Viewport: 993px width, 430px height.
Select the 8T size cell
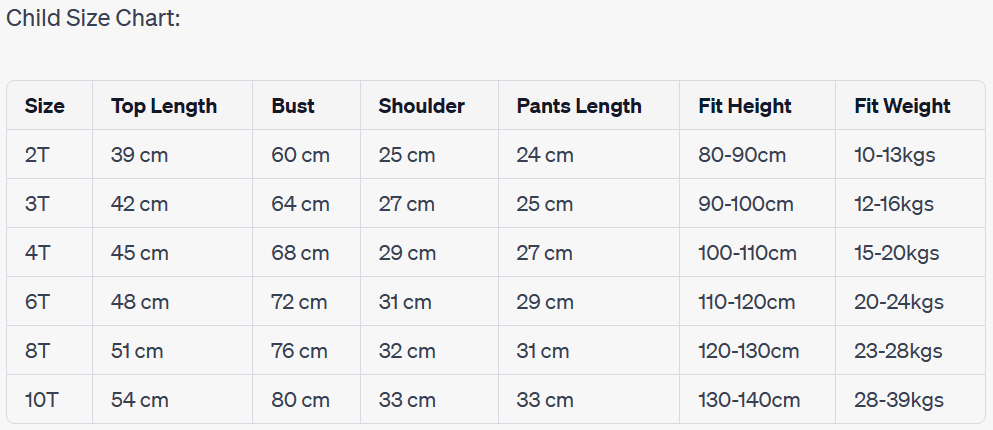pos(37,351)
